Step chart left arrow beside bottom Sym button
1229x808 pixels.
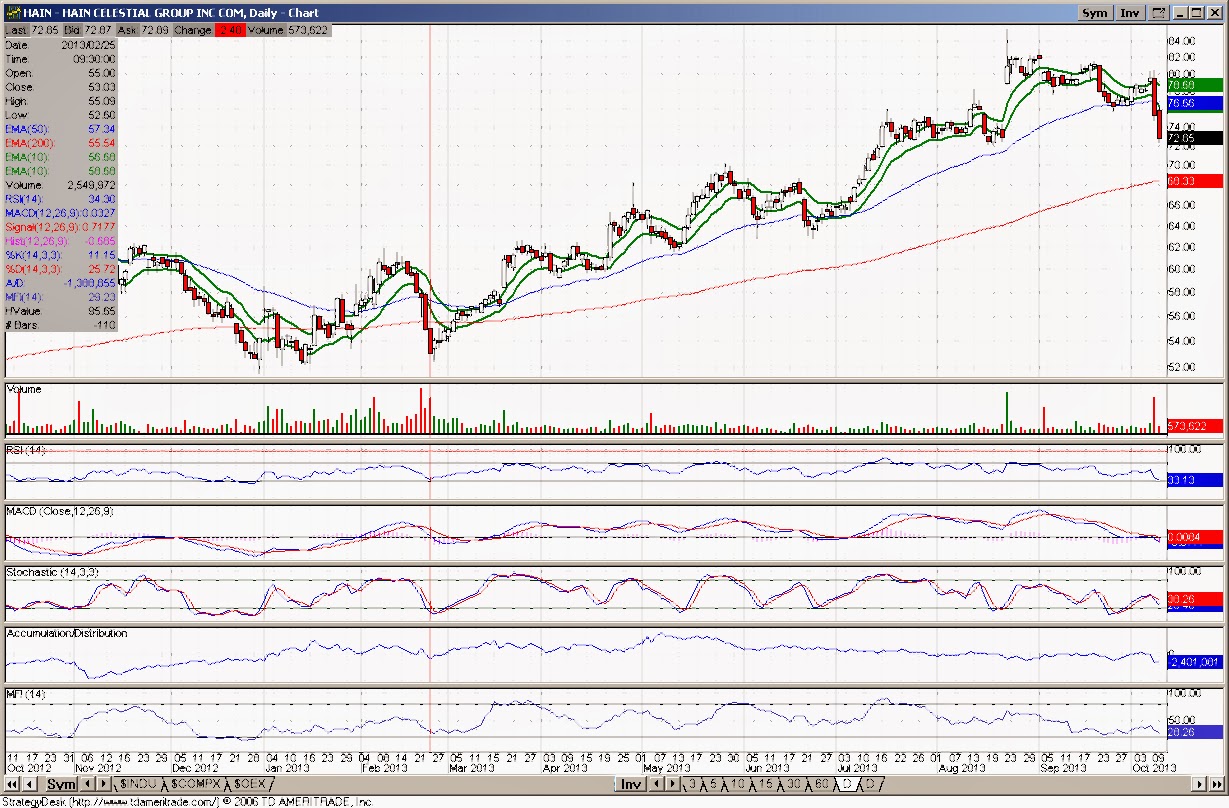click(x=31, y=784)
